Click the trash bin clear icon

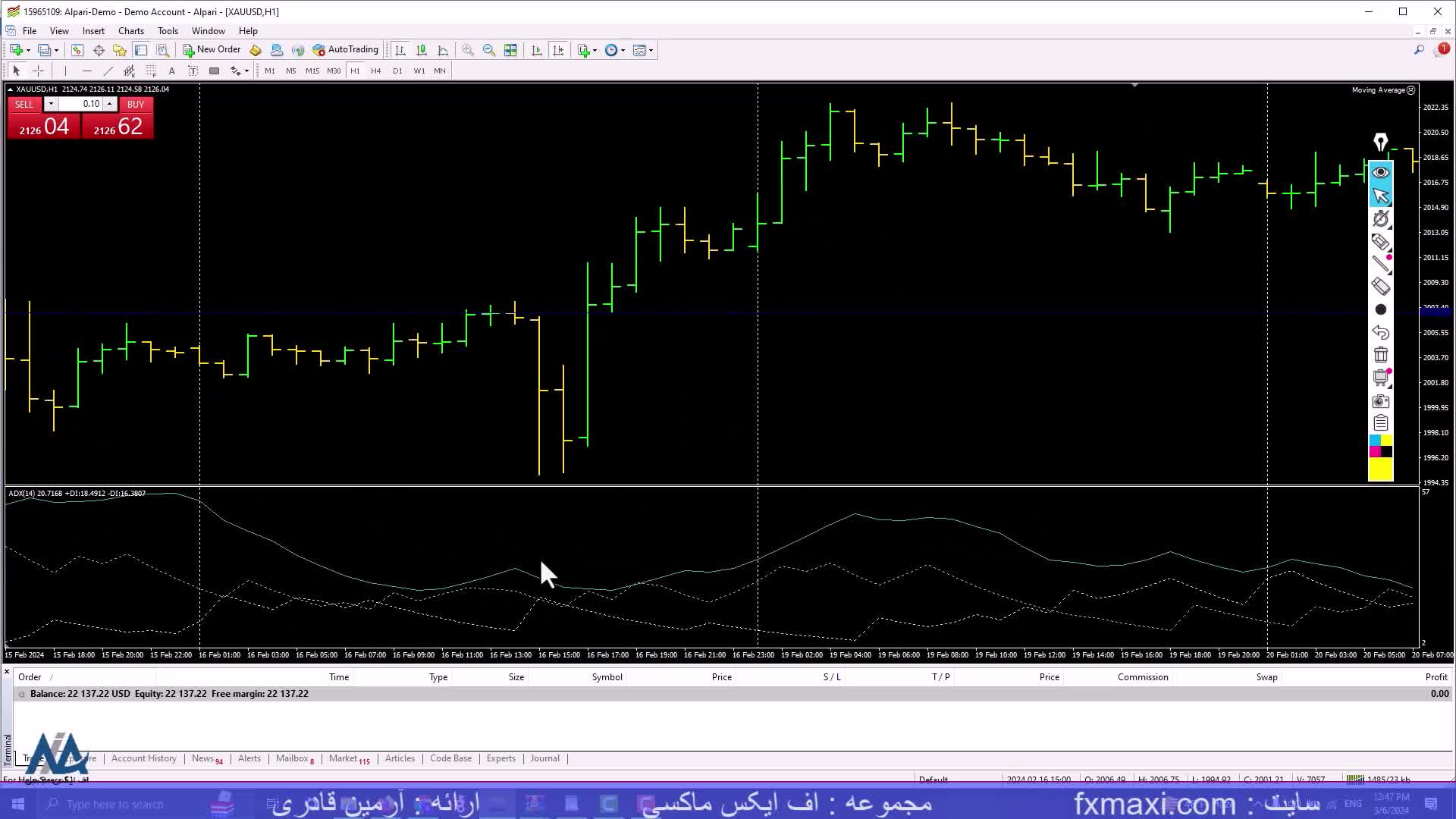[x=1380, y=355]
